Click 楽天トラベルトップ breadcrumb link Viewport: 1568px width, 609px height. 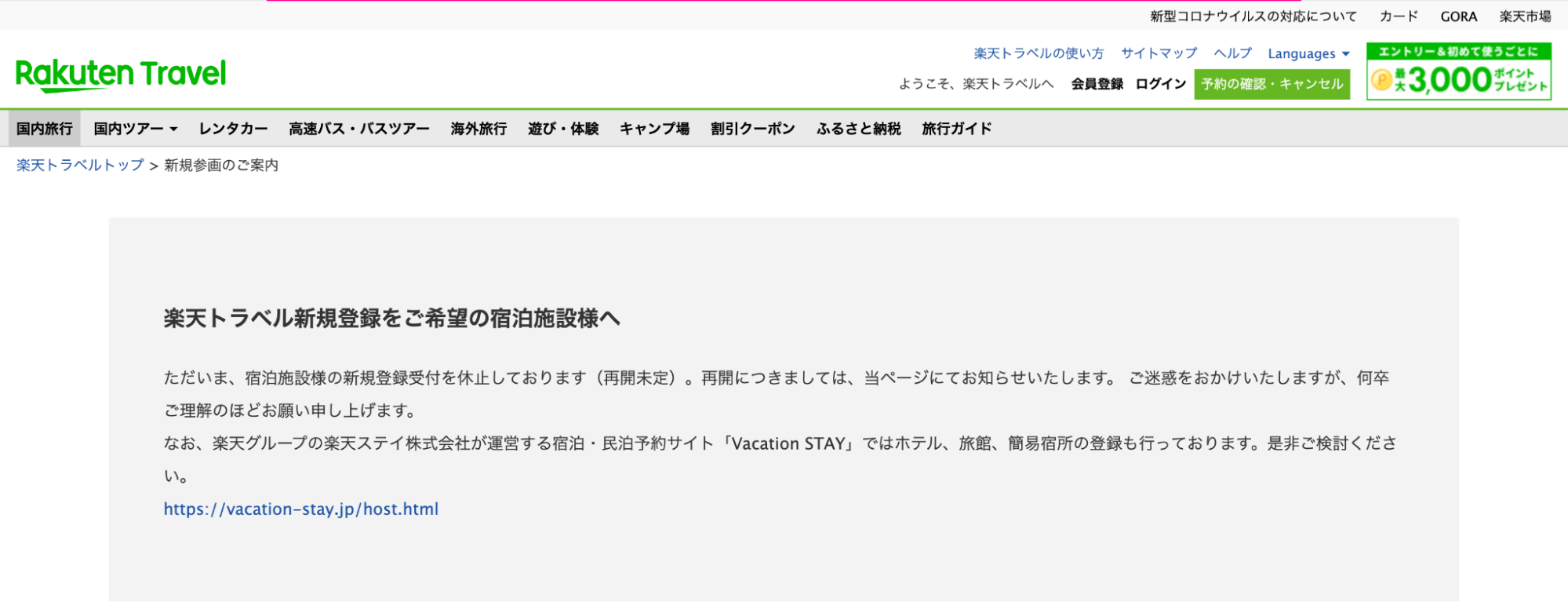(80, 165)
